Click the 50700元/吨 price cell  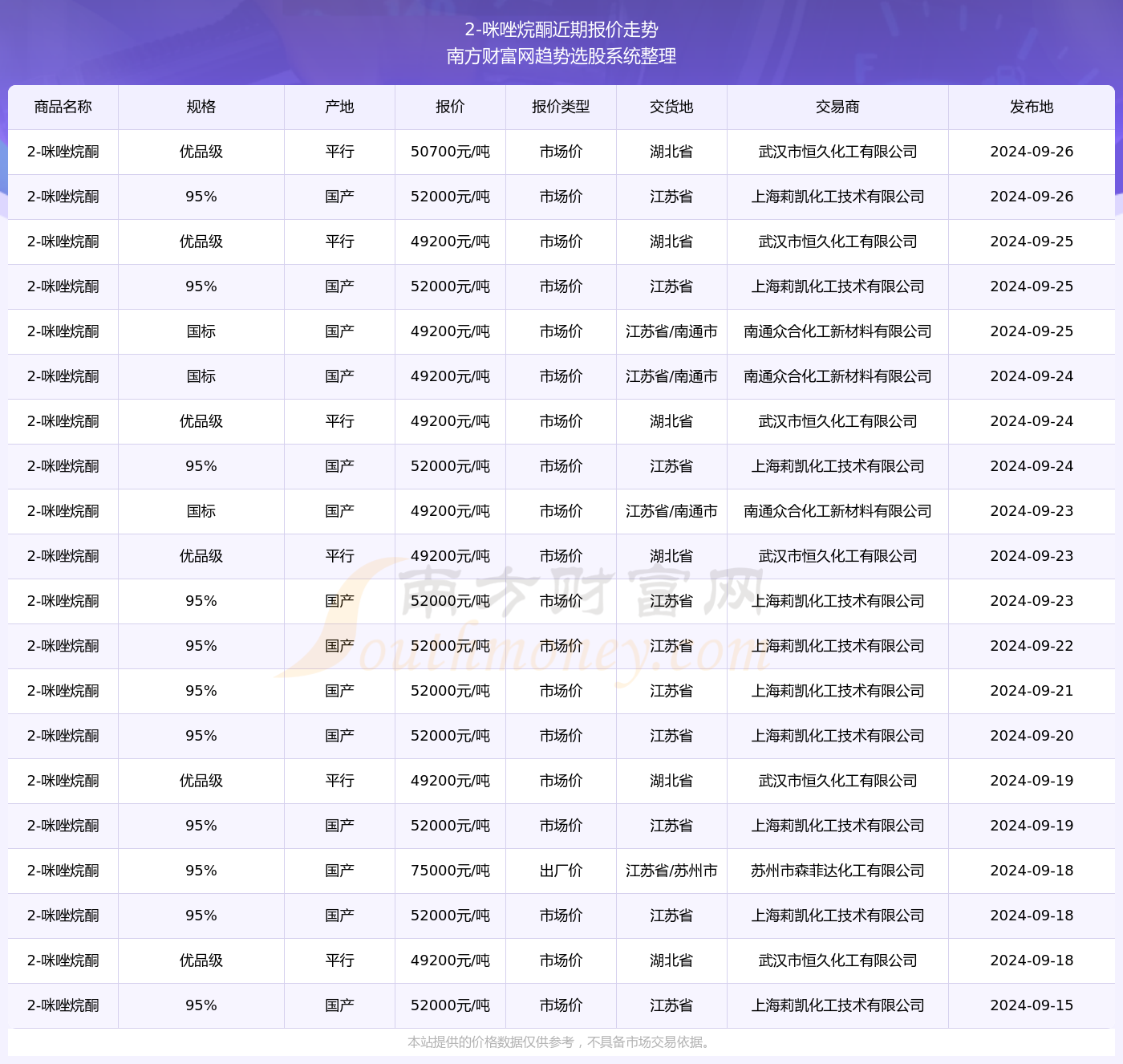pos(449,152)
